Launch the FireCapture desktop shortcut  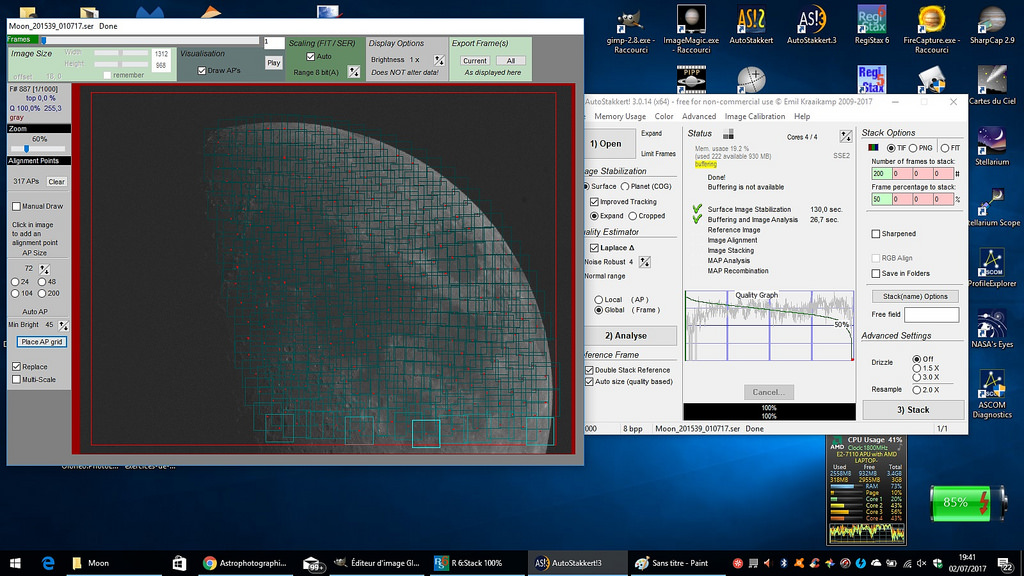pyautogui.click(x=931, y=22)
